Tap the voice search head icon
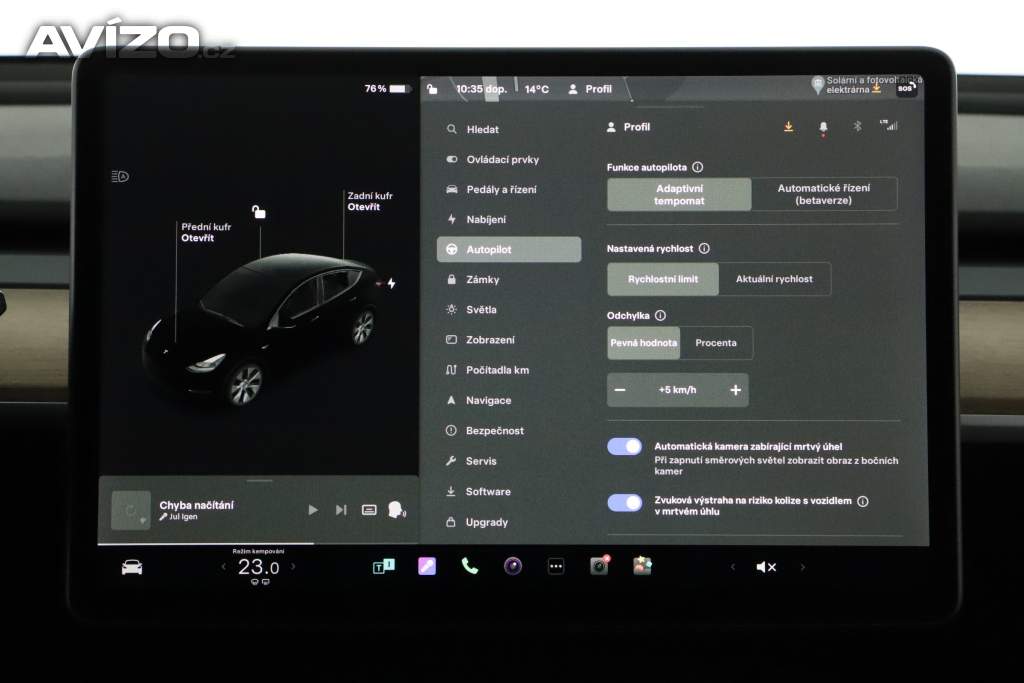The height and width of the screenshot is (683, 1024). 396,509
